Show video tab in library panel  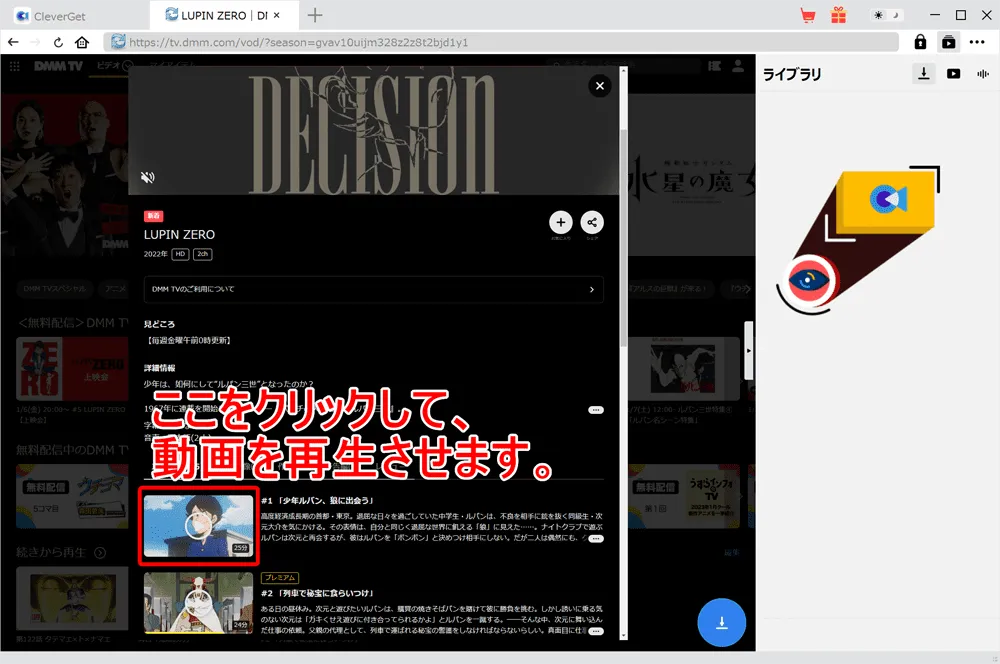click(953, 73)
